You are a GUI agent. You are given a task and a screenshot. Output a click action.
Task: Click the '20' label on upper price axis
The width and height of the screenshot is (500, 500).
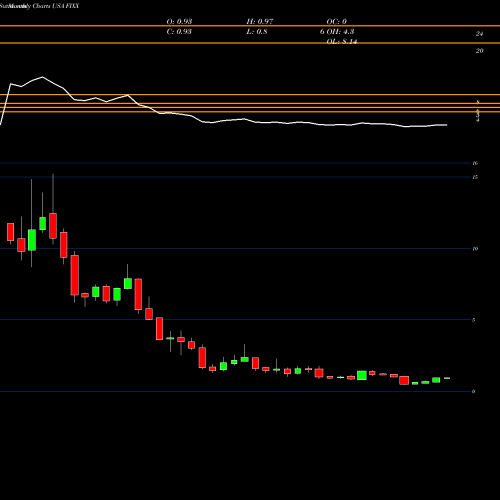point(479,51)
